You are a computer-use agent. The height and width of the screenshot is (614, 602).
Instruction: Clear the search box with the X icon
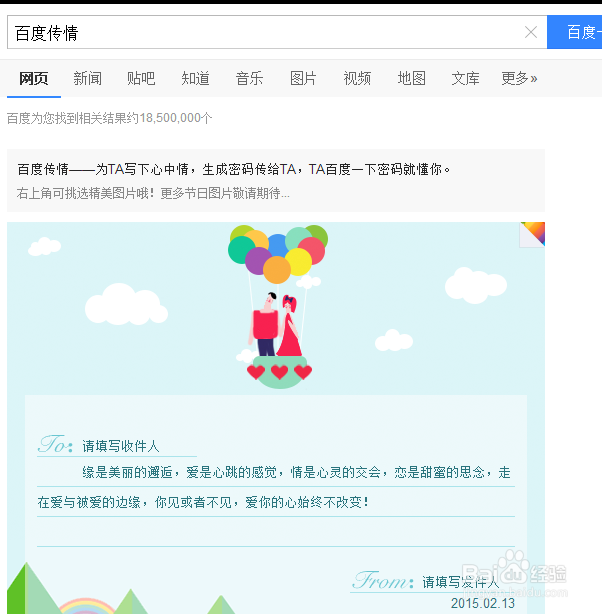(531, 32)
